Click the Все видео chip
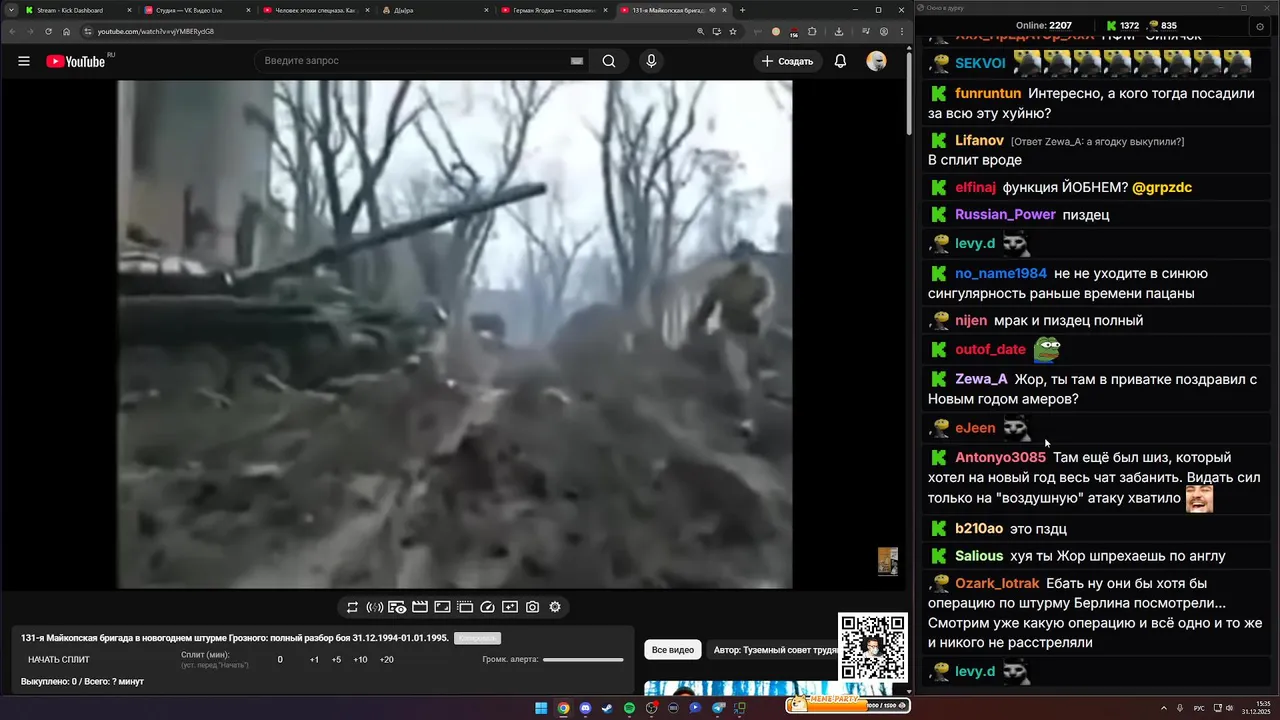Image resolution: width=1280 pixels, height=720 pixels. point(673,650)
